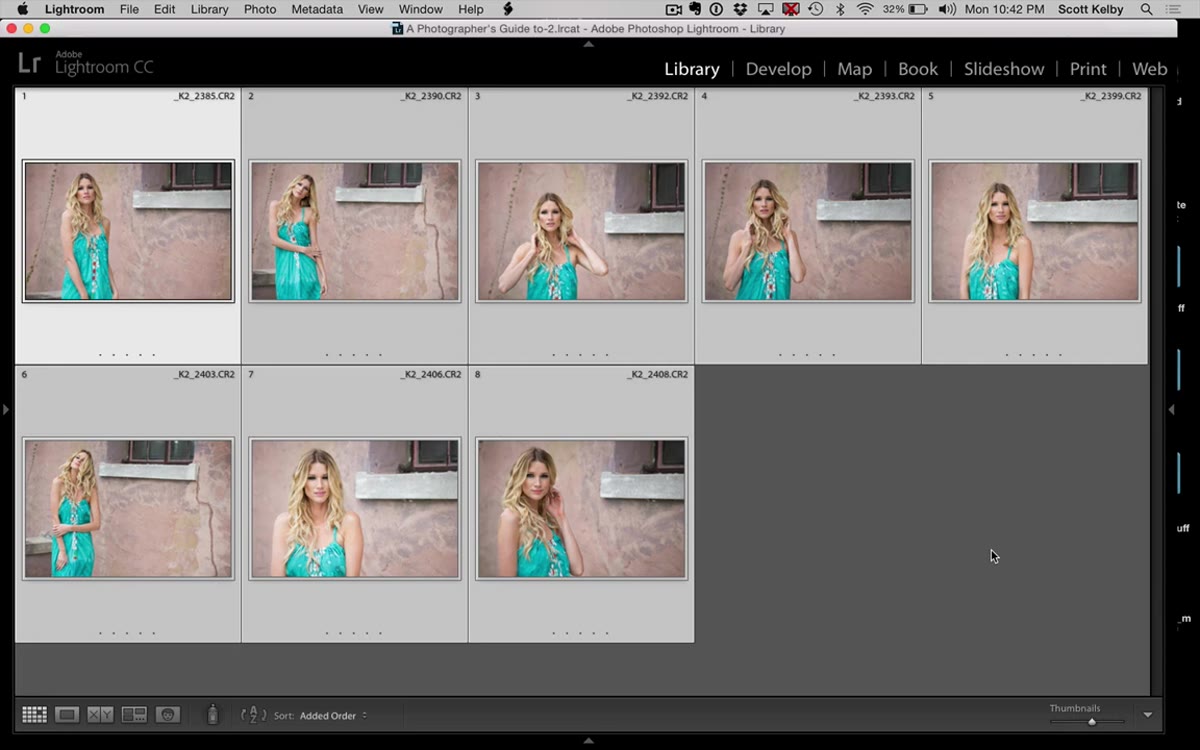Open Notification Center icon
The width and height of the screenshot is (1200, 750).
tap(1174, 9)
